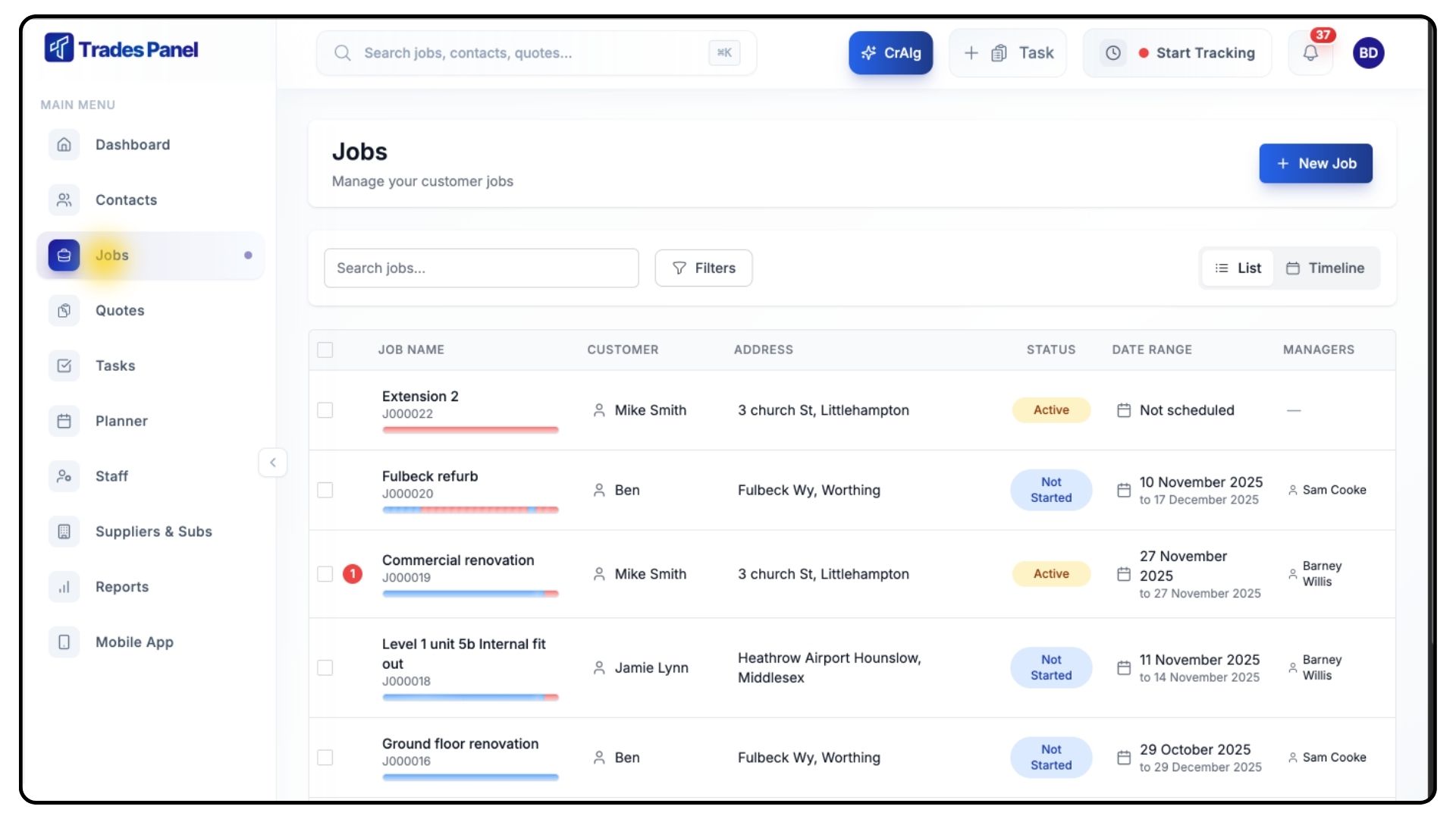The width and height of the screenshot is (1456, 819).
Task: Collapse the sidebar with the chevron arrow
Action: tap(273, 462)
